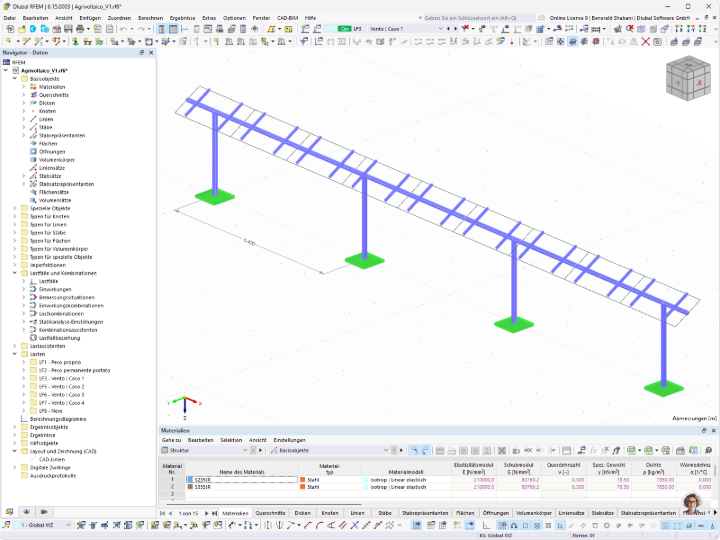Toggle the highlighted blue view mode button in second toolbar
This screenshot has width=720, height=540.
coord(572,42)
